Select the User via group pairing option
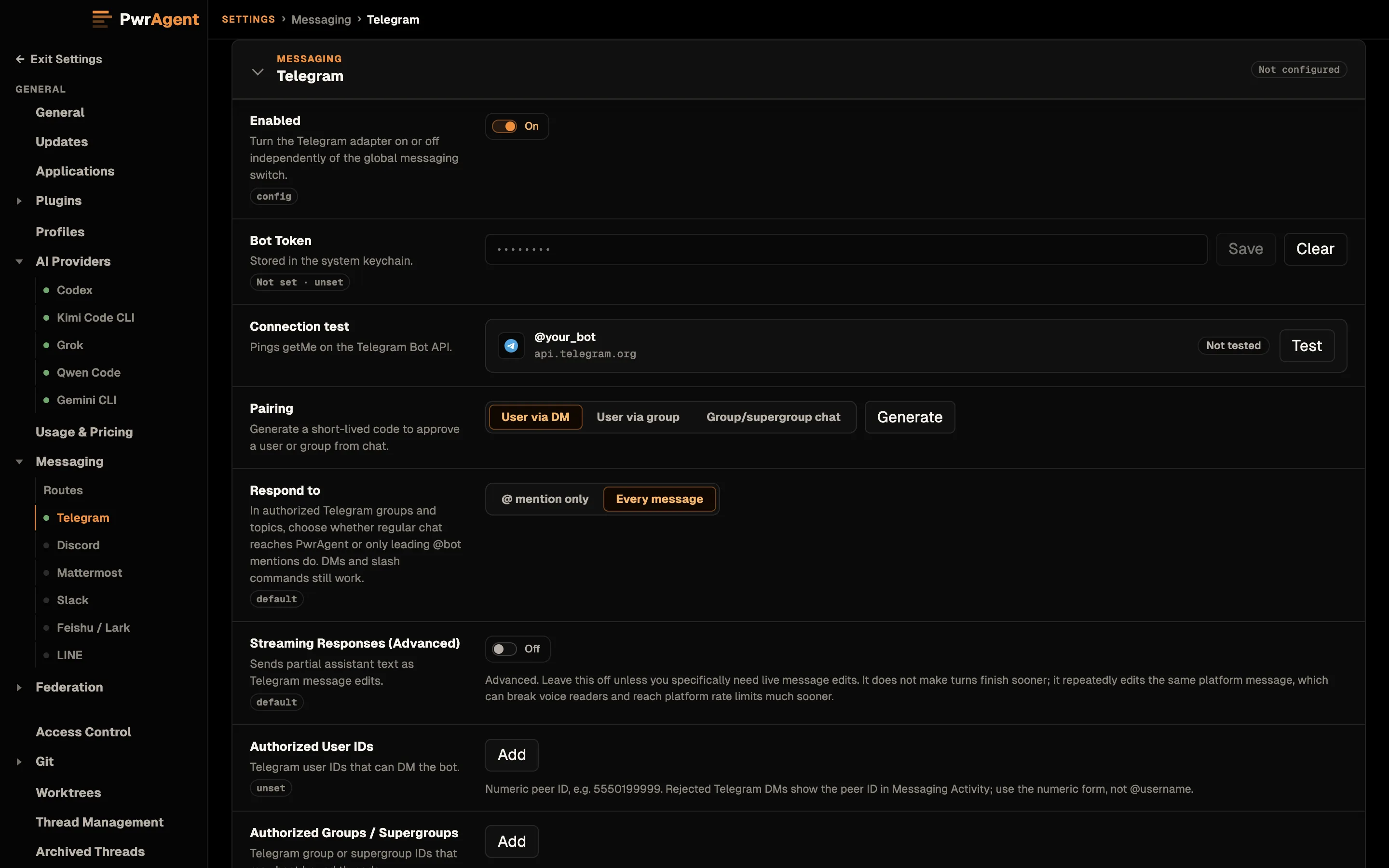Image resolution: width=1389 pixels, height=868 pixels. coord(638,417)
